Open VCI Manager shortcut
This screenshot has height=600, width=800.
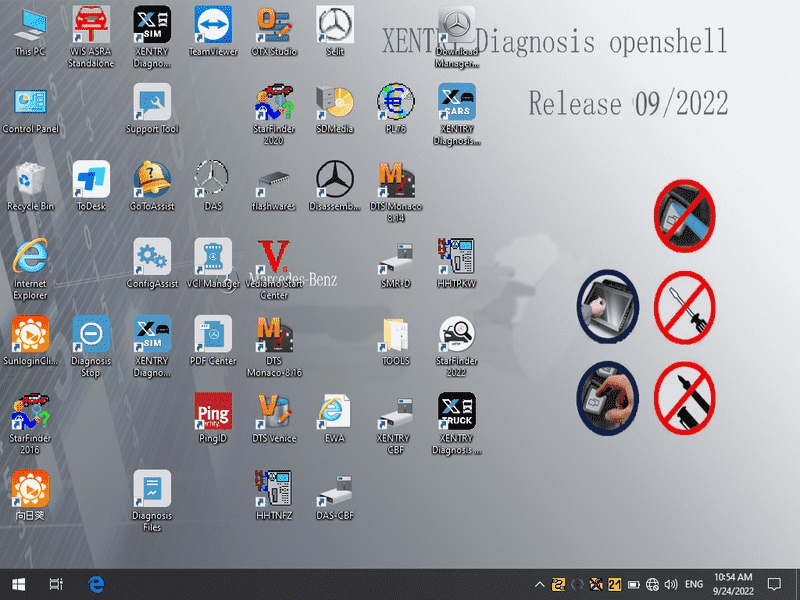213,264
